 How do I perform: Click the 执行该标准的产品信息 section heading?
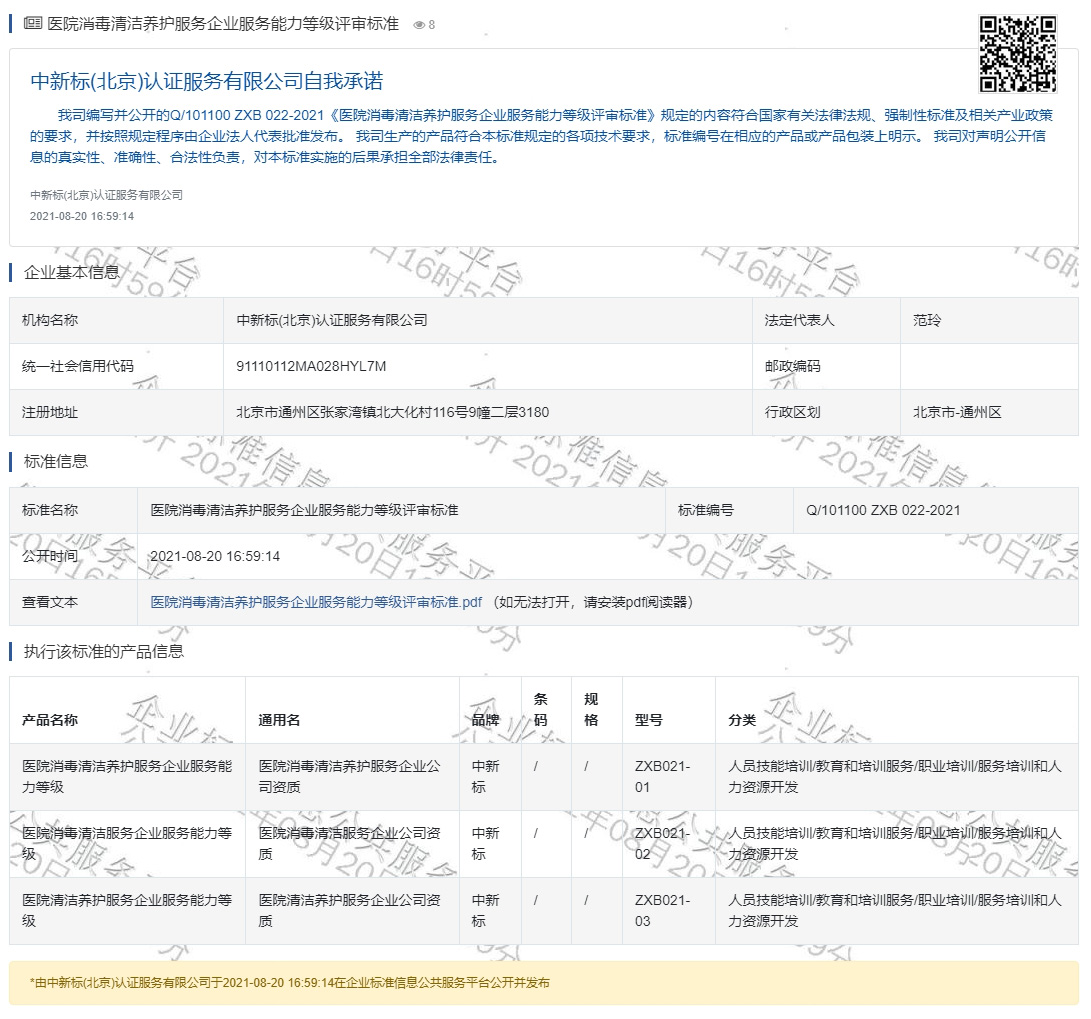pos(104,652)
